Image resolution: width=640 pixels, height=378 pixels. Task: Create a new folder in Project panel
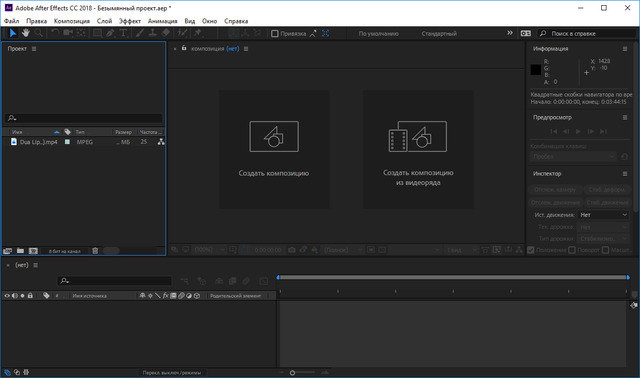click(x=20, y=251)
